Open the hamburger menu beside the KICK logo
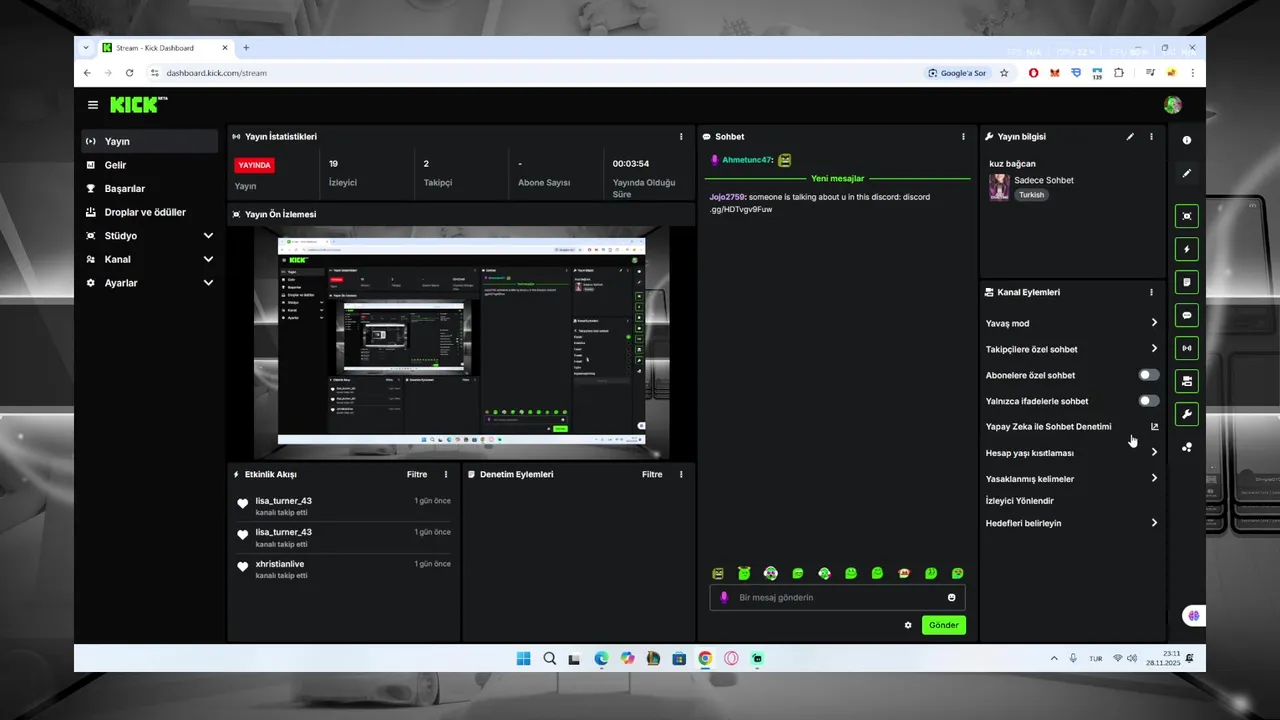1280x720 pixels. tap(93, 105)
